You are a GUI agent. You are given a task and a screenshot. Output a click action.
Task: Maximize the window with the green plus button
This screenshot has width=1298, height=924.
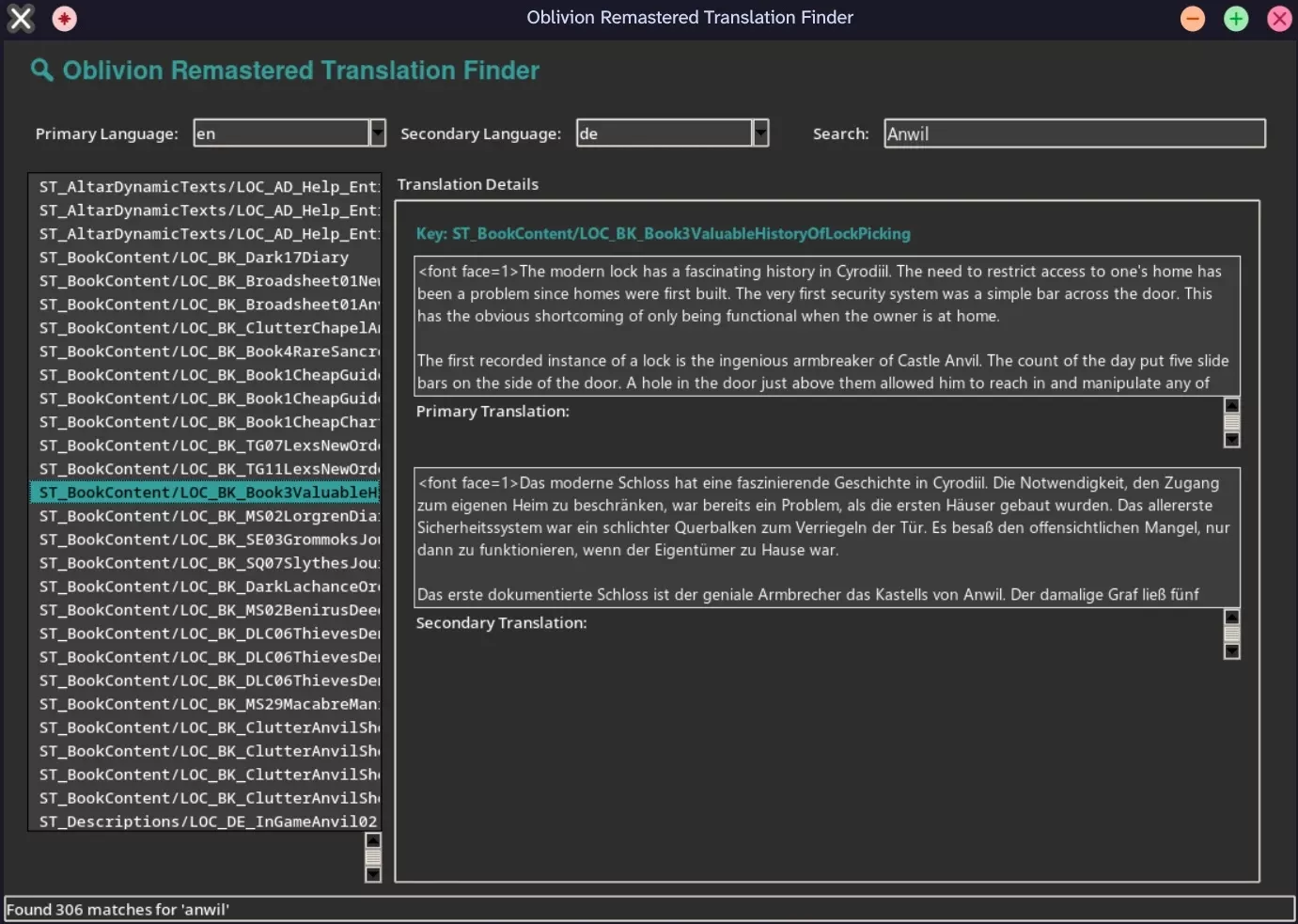click(1236, 18)
